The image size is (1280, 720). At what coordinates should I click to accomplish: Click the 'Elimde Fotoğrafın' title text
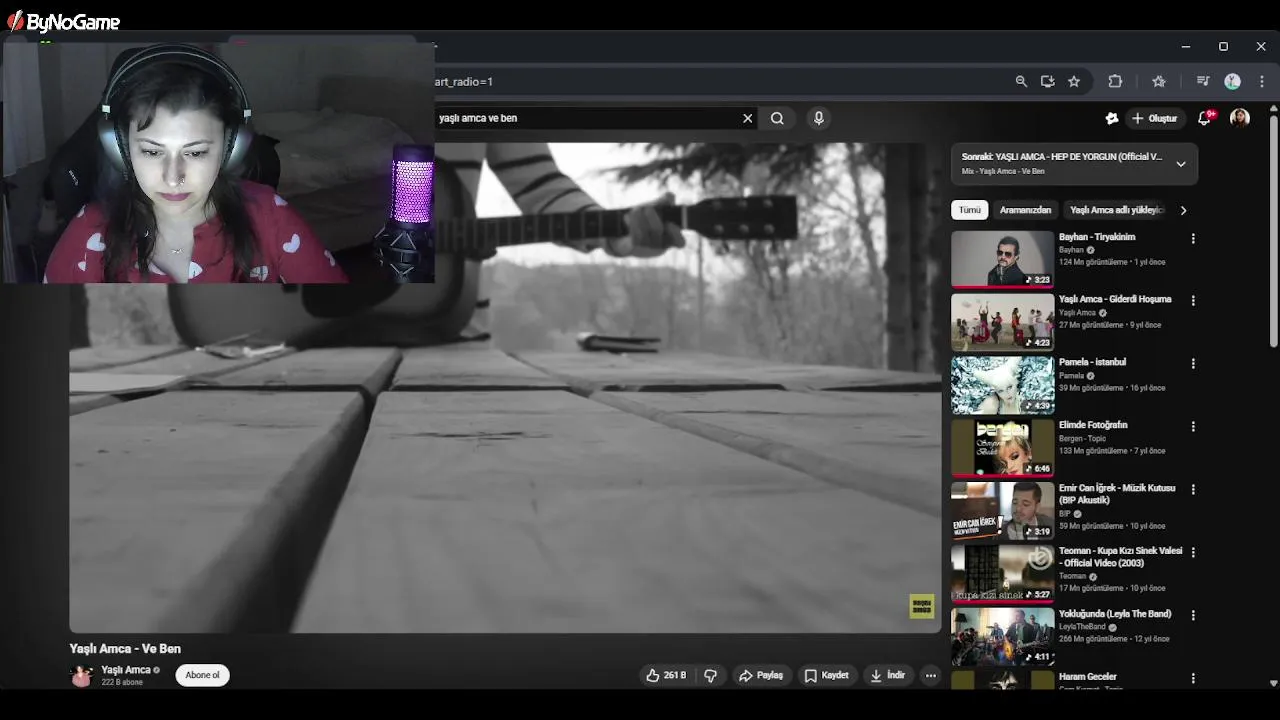pyautogui.click(x=1093, y=425)
